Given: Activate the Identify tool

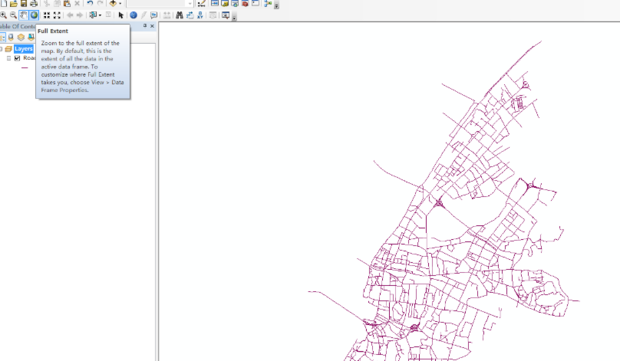Looking at the screenshot, I should pos(134,15).
